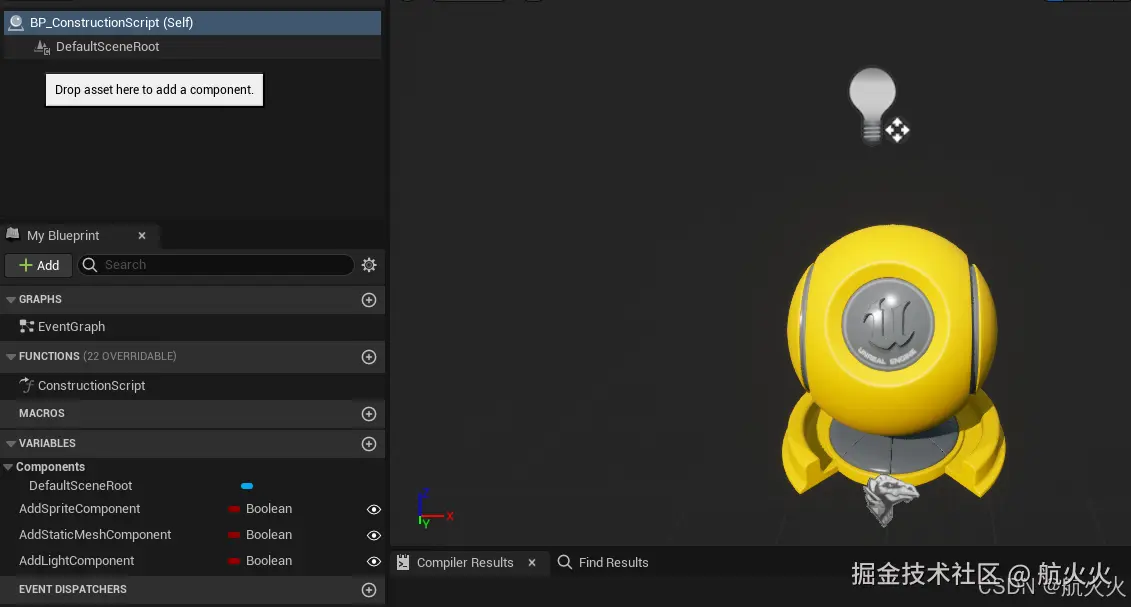Image resolution: width=1131 pixels, height=607 pixels.
Task: Click the red Boolean pill of AddLightComponent
Action: (x=234, y=561)
